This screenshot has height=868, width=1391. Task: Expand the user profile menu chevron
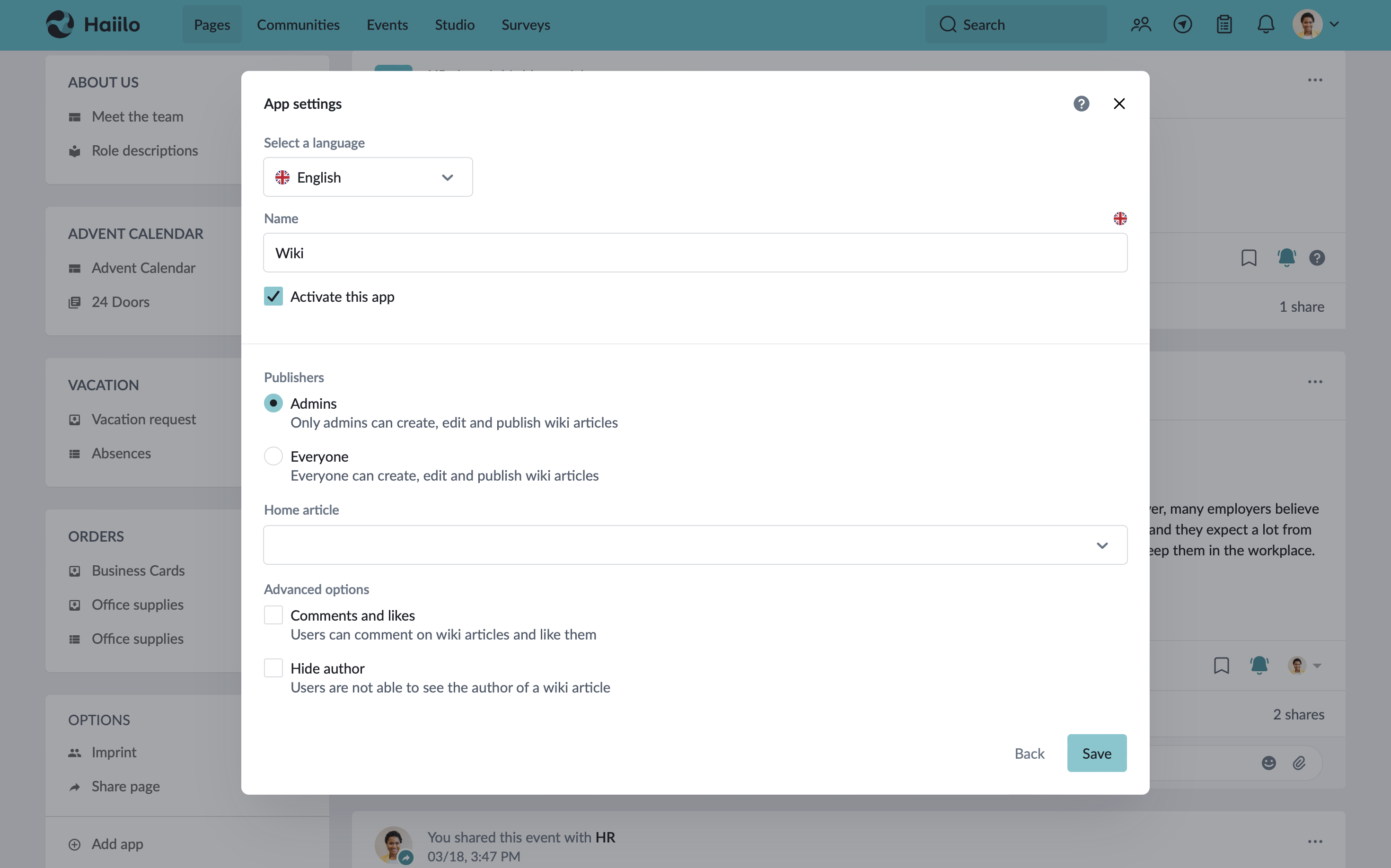pyautogui.click(x=1334, y=24)
